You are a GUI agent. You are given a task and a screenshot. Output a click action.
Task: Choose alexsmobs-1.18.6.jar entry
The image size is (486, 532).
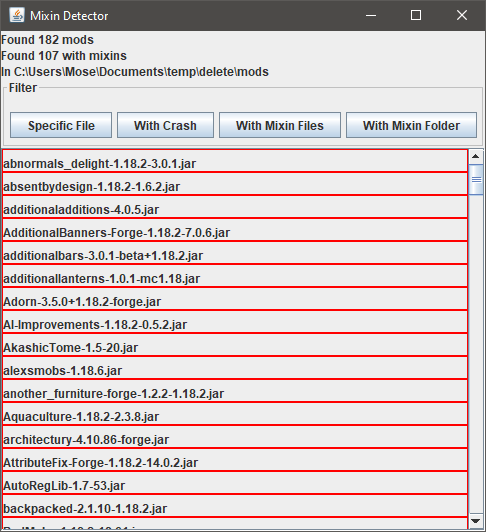235,368
